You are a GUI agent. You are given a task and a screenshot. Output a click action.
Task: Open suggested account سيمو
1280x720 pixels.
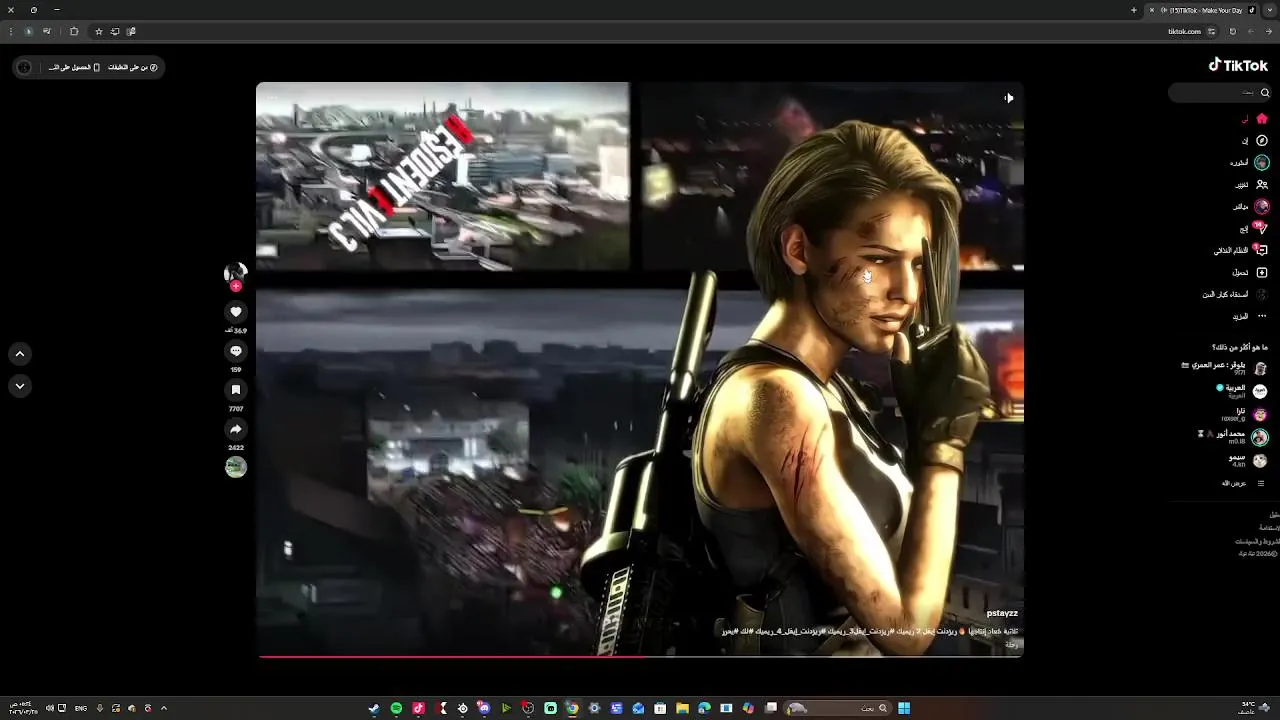click(1249, 460)
